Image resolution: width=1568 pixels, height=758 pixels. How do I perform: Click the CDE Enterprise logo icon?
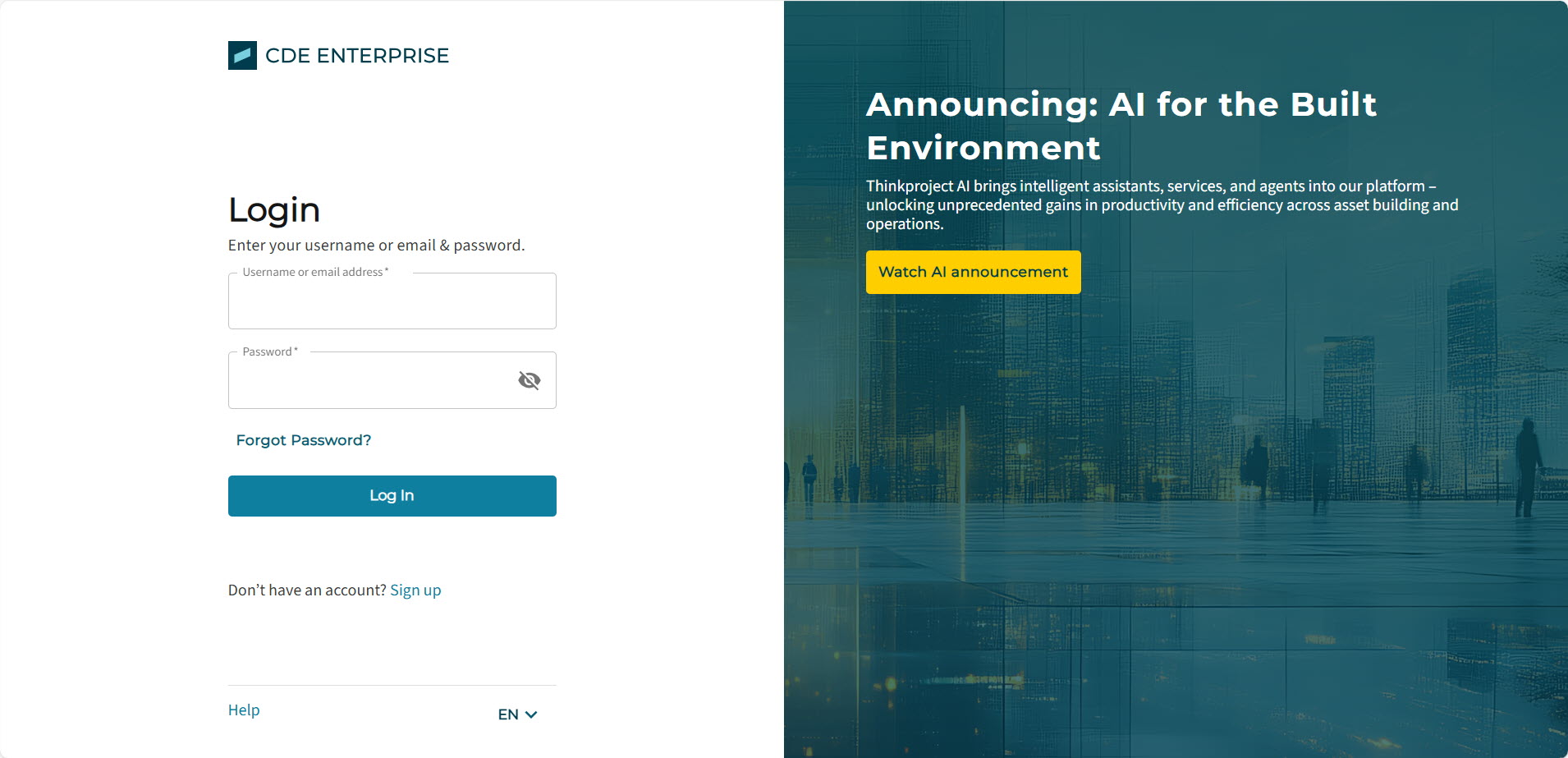point(242,56)
